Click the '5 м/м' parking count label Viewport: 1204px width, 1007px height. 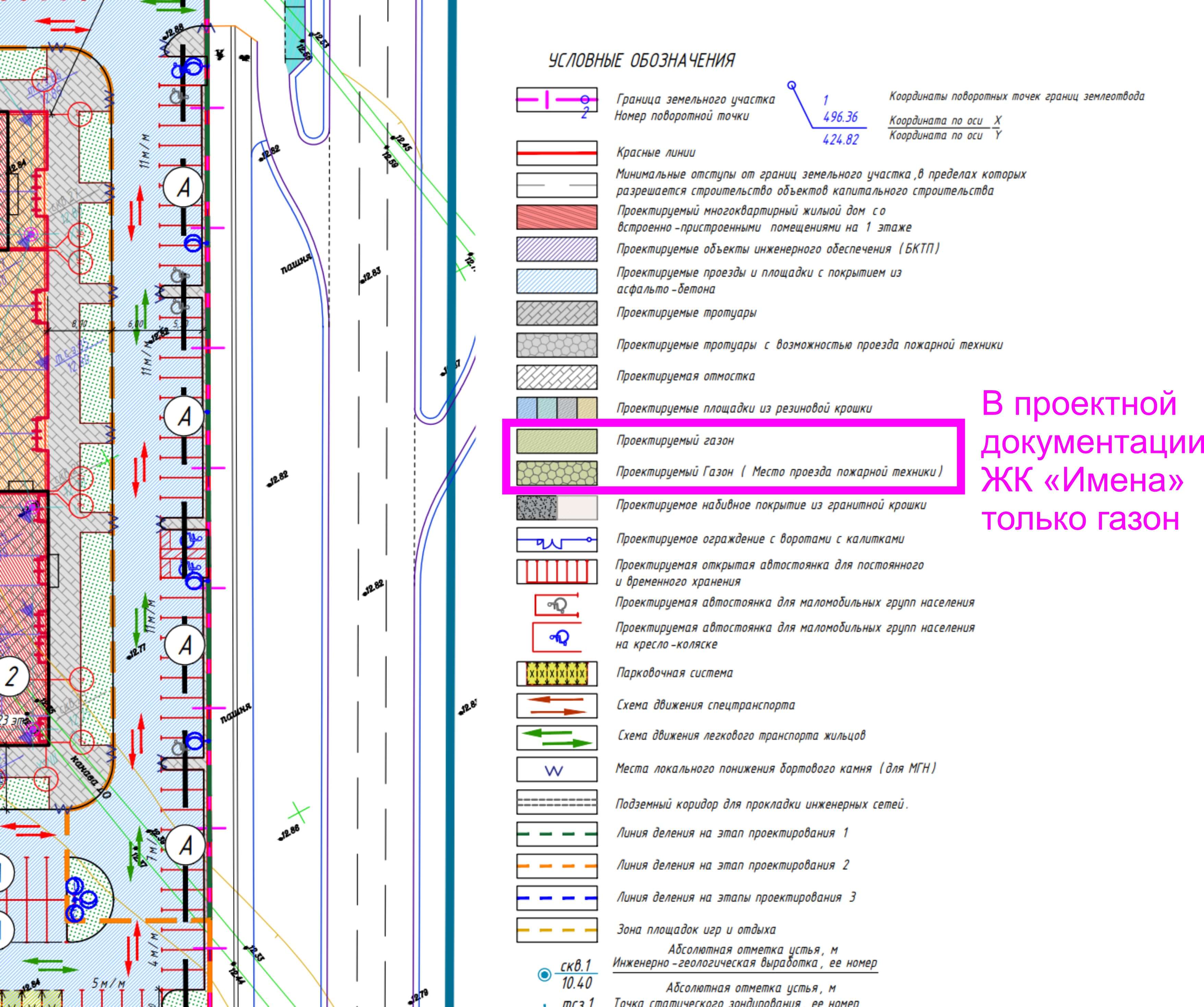click(109, 983)
